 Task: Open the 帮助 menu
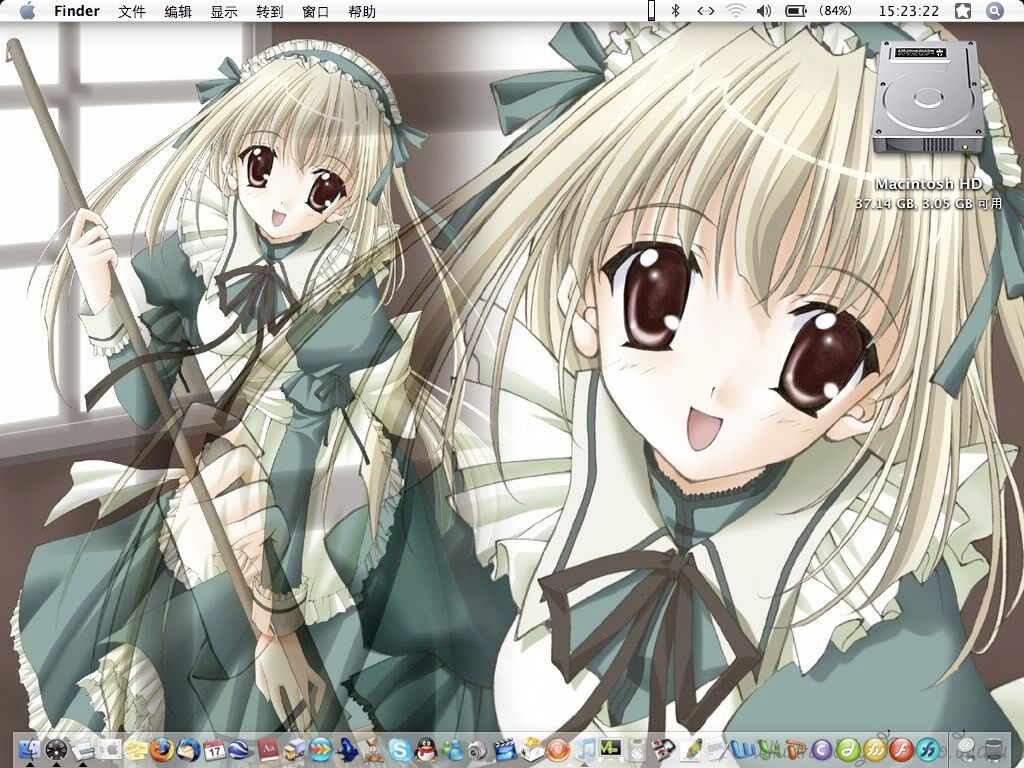pyautogui.click(x=362, y=12)
